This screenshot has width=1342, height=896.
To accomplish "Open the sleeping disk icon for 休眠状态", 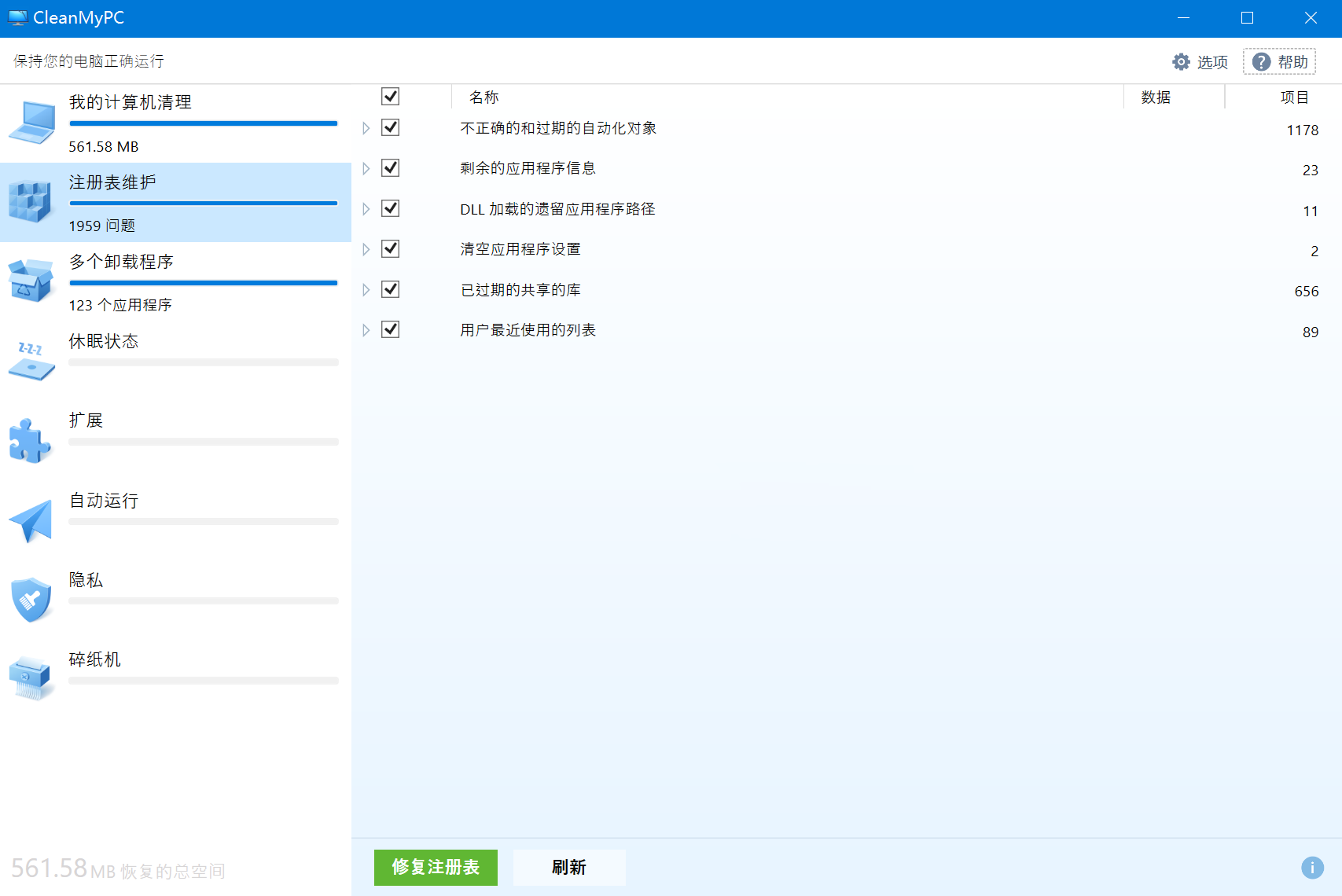I will (31, 361).
